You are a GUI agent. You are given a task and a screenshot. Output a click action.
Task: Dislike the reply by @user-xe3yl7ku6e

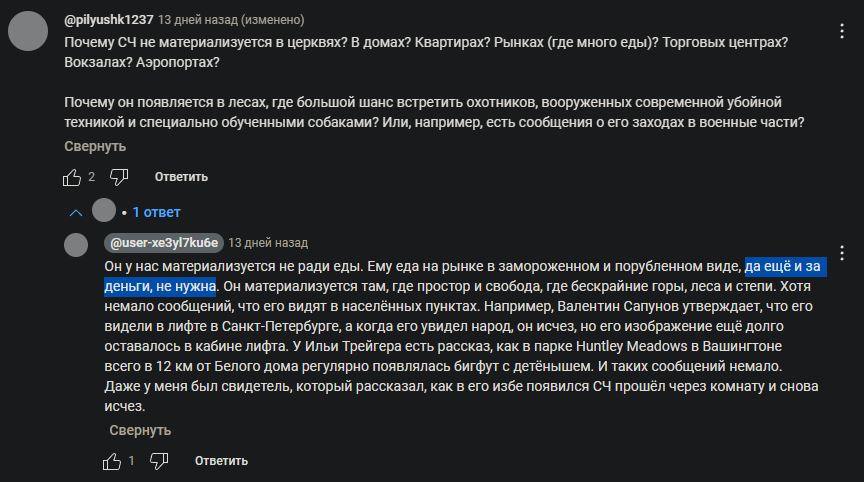(159, 461)
